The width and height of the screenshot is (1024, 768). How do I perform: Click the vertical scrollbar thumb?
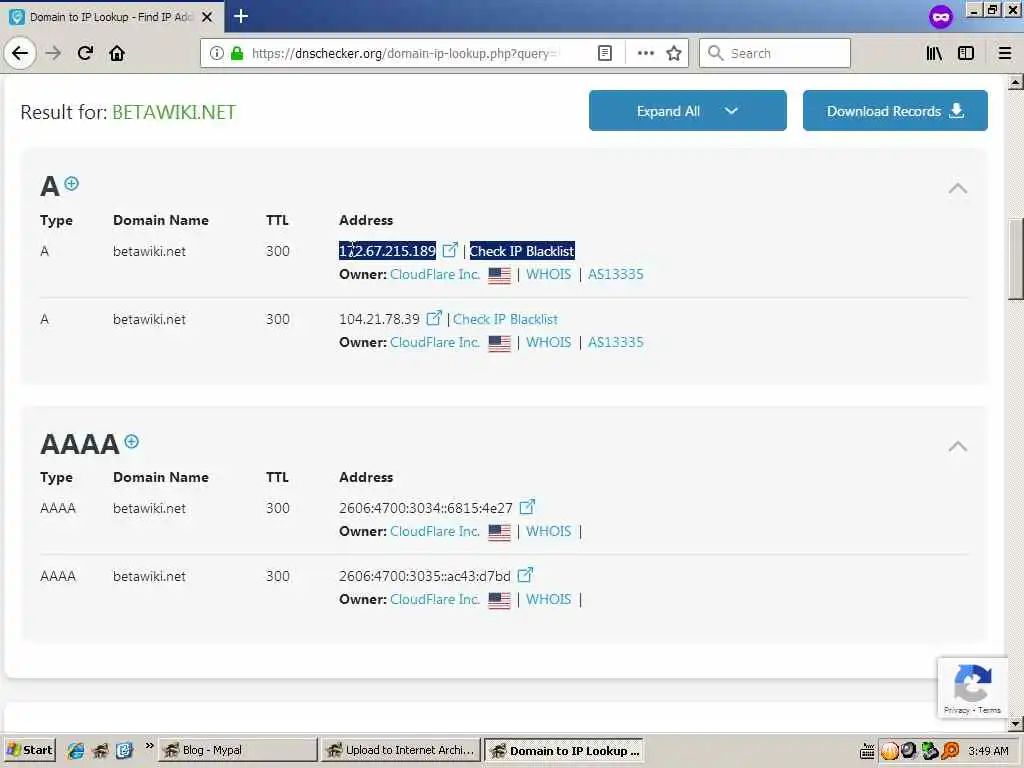(x=1016, y=259)
